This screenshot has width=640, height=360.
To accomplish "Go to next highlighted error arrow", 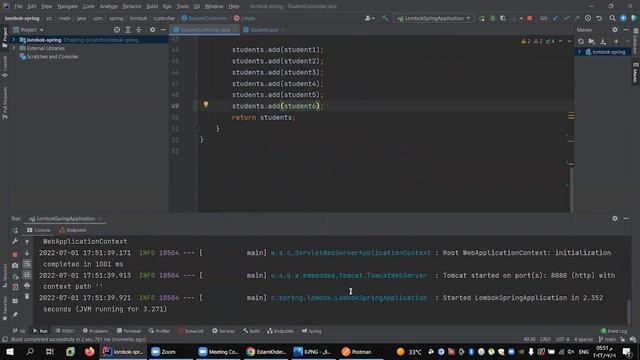I will point(569,41).
